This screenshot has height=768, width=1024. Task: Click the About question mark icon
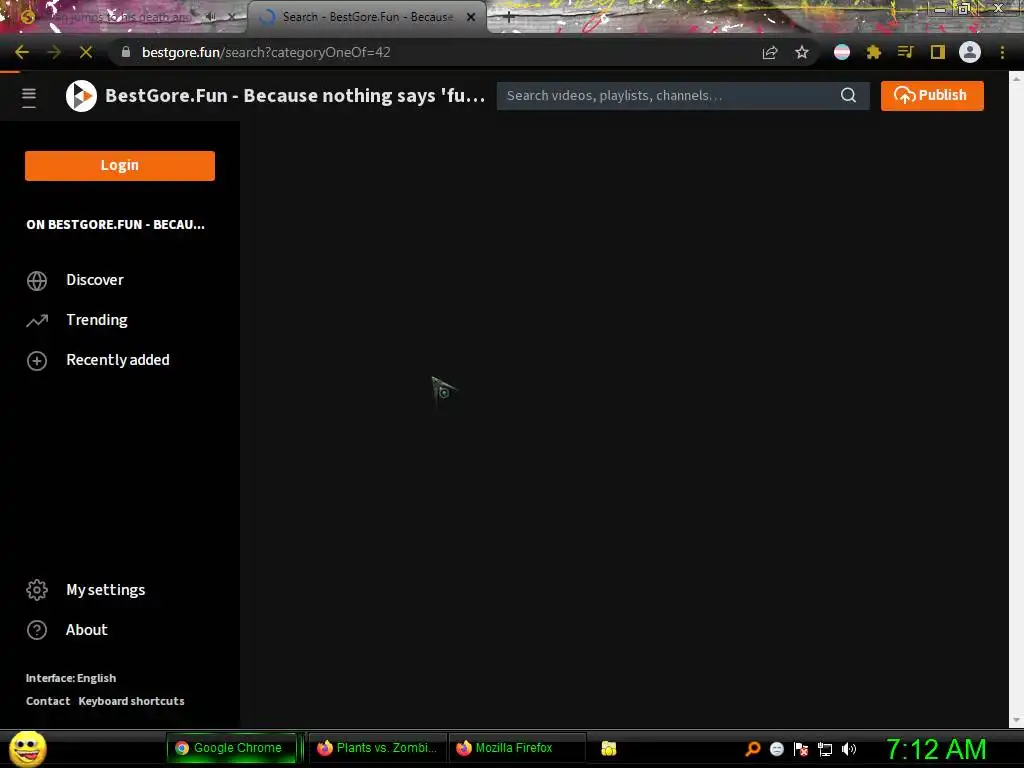coord(37,630)
